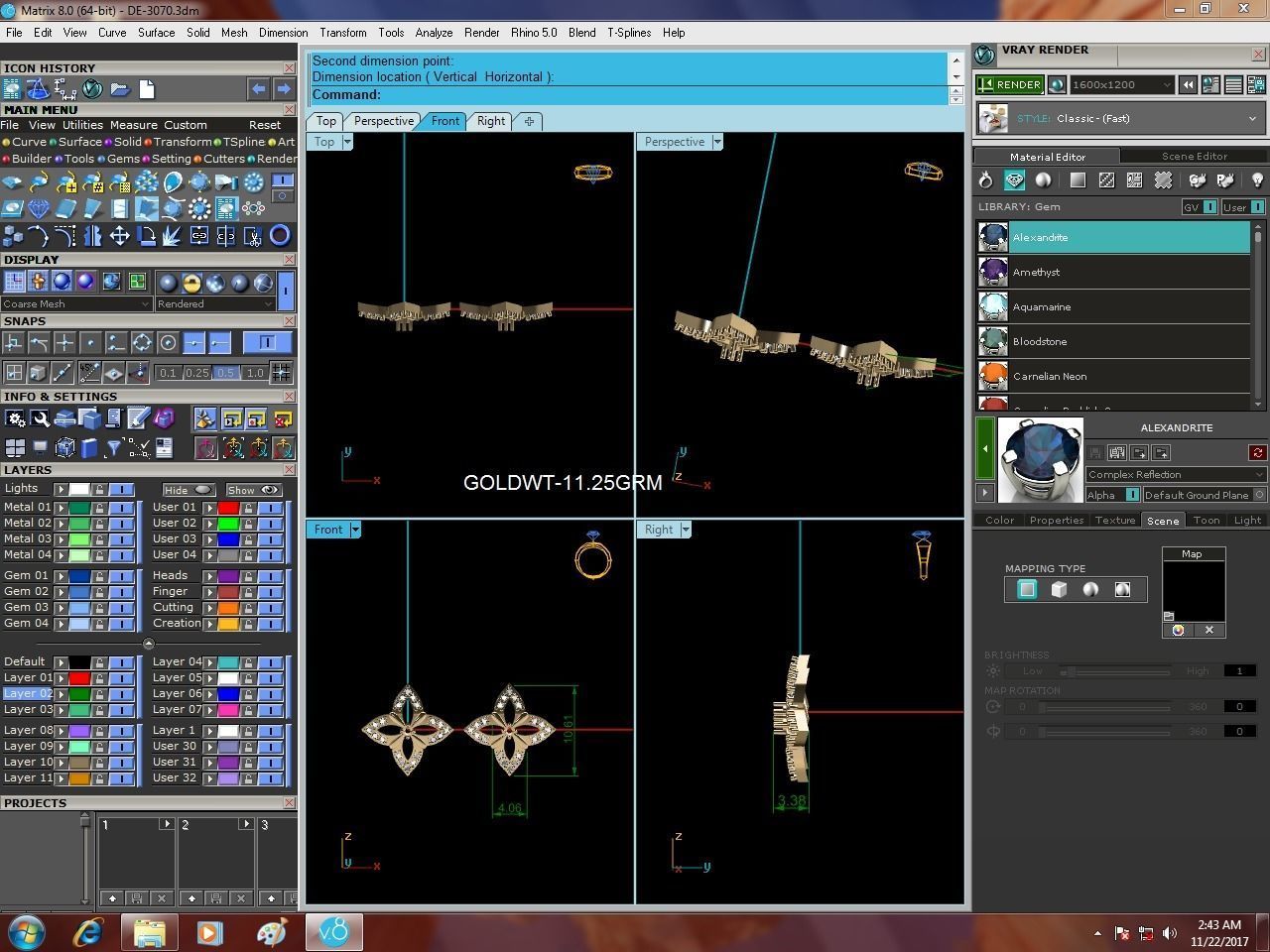
Task: Open the gears settings icon
Action: coord(15,418)
